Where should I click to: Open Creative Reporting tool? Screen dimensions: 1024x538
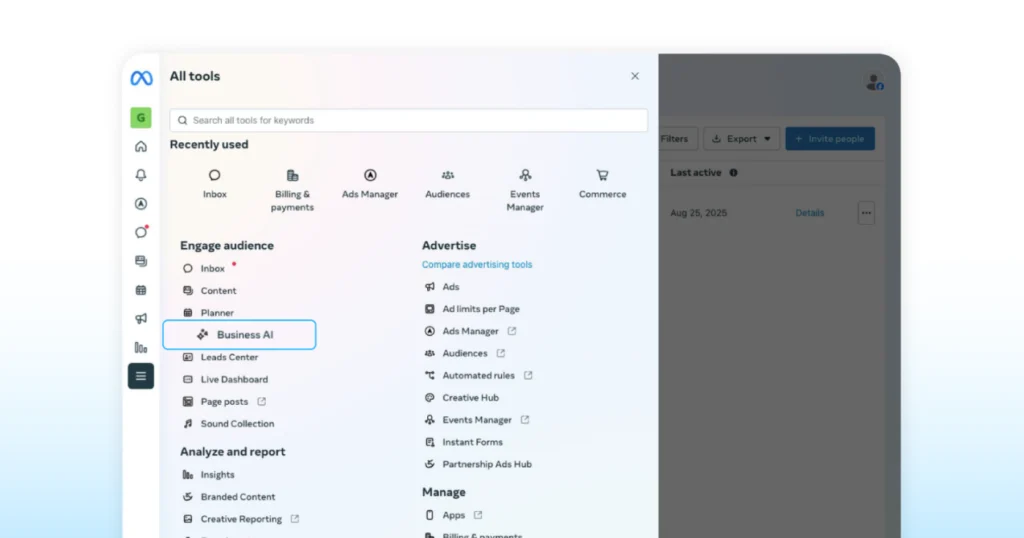click(x=241, y=519)
